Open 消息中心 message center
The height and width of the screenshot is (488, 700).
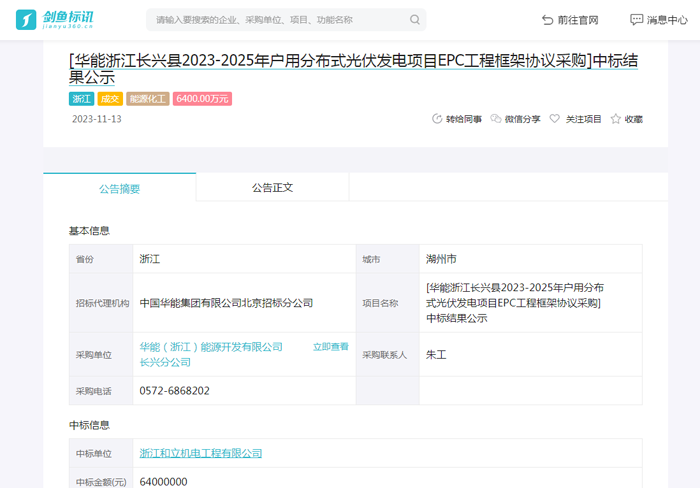tap(667, 20)
